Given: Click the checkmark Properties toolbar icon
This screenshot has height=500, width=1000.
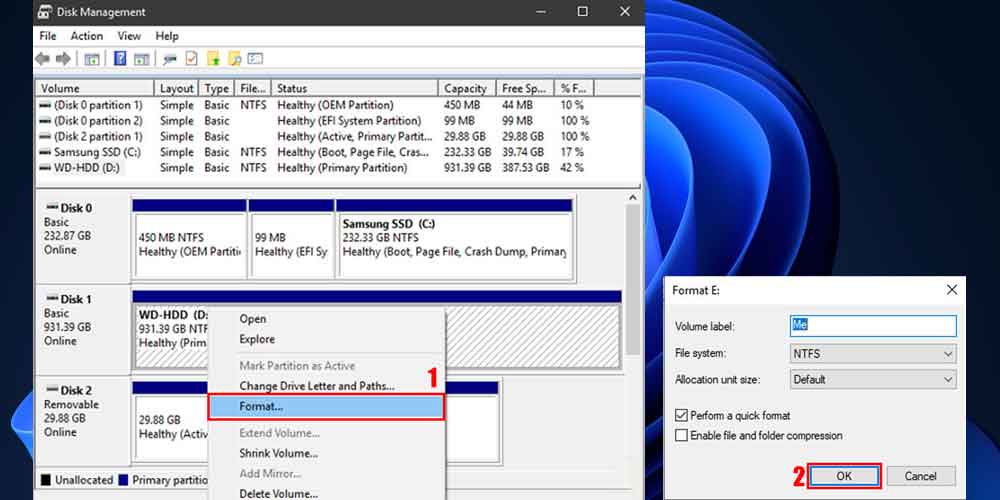Looking at the screenshot, I should (191, 59).
